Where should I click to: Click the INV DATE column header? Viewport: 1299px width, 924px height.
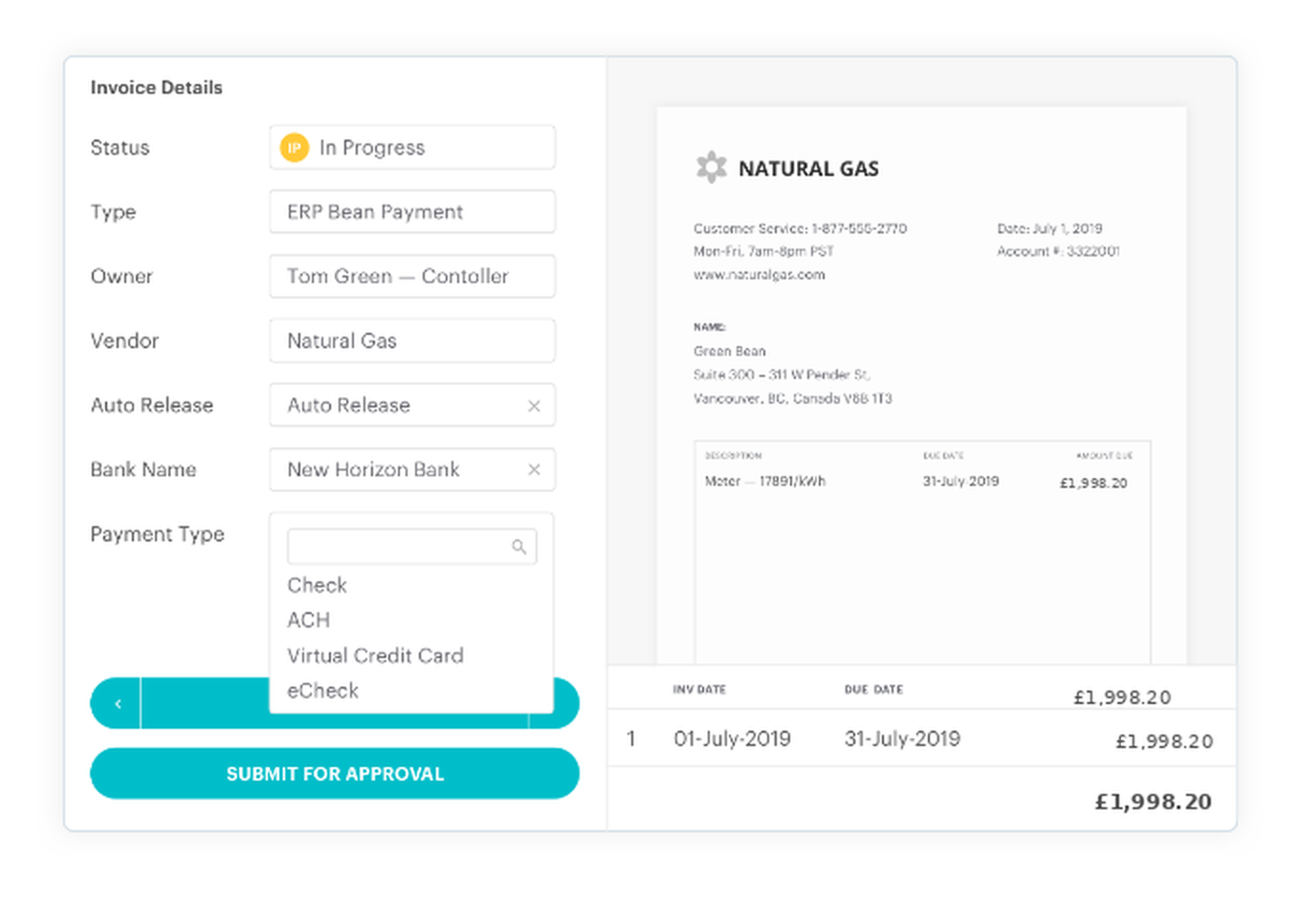699,690
